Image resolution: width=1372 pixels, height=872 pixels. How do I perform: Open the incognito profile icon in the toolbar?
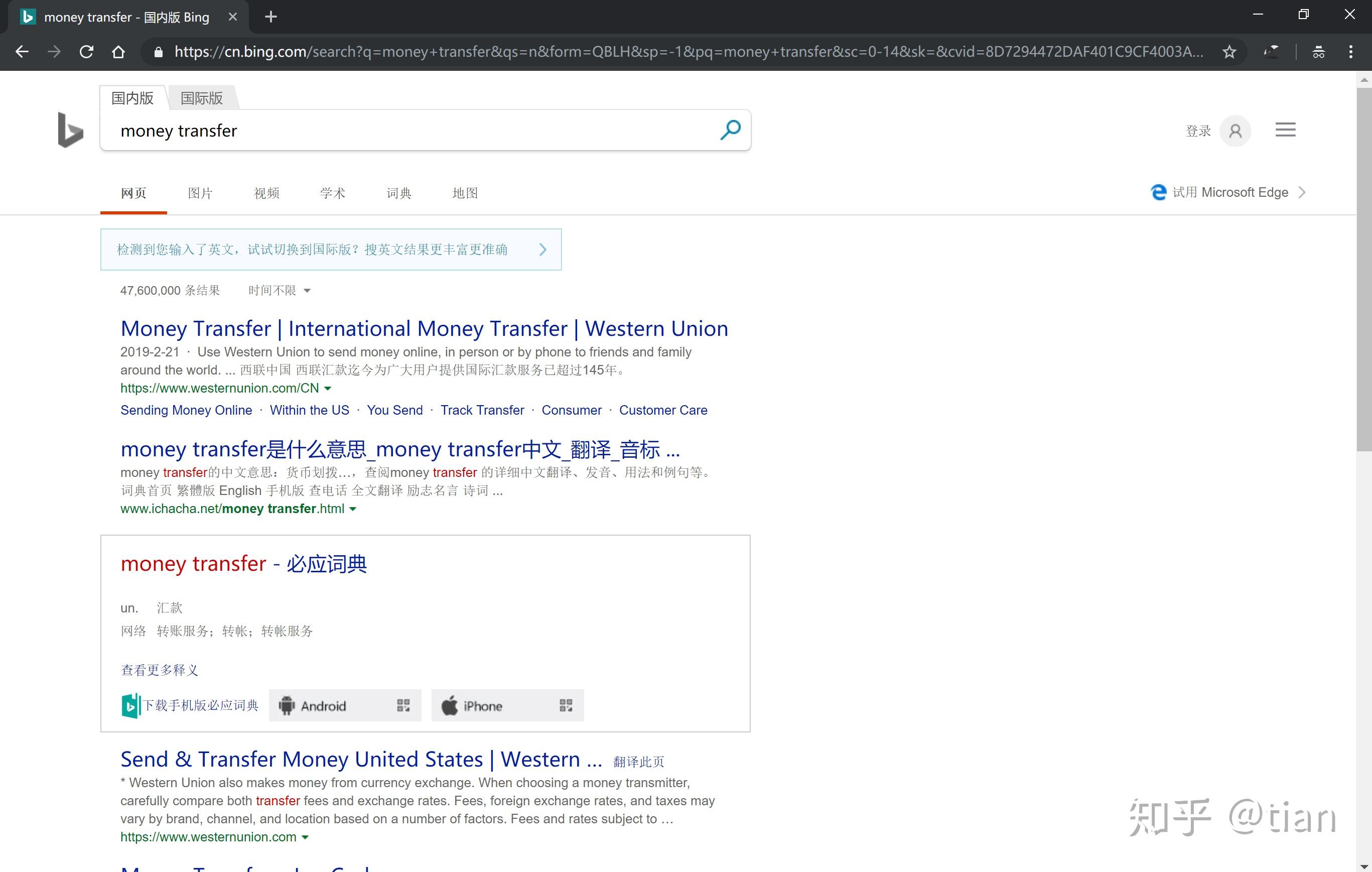pos(1318,52)
